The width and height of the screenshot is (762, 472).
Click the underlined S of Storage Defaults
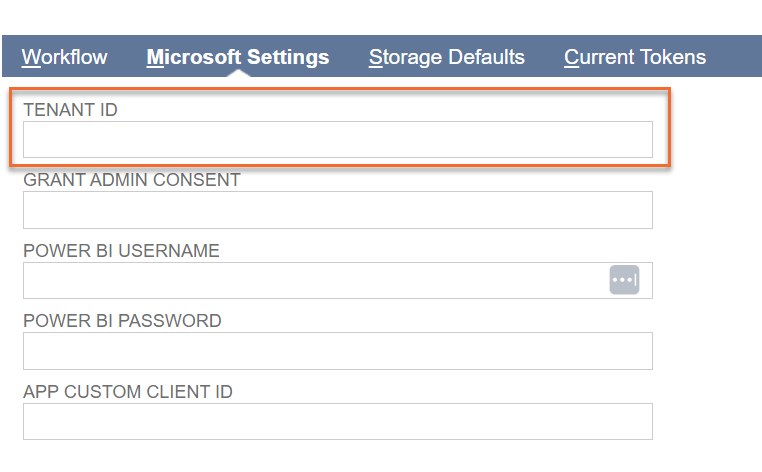point(375,57)
